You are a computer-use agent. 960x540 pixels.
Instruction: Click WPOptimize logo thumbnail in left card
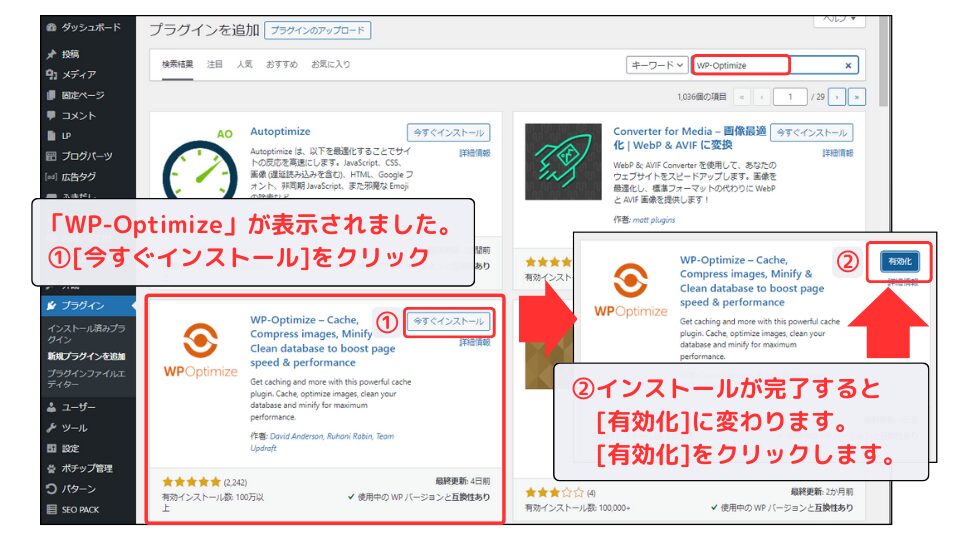[200, 350]
